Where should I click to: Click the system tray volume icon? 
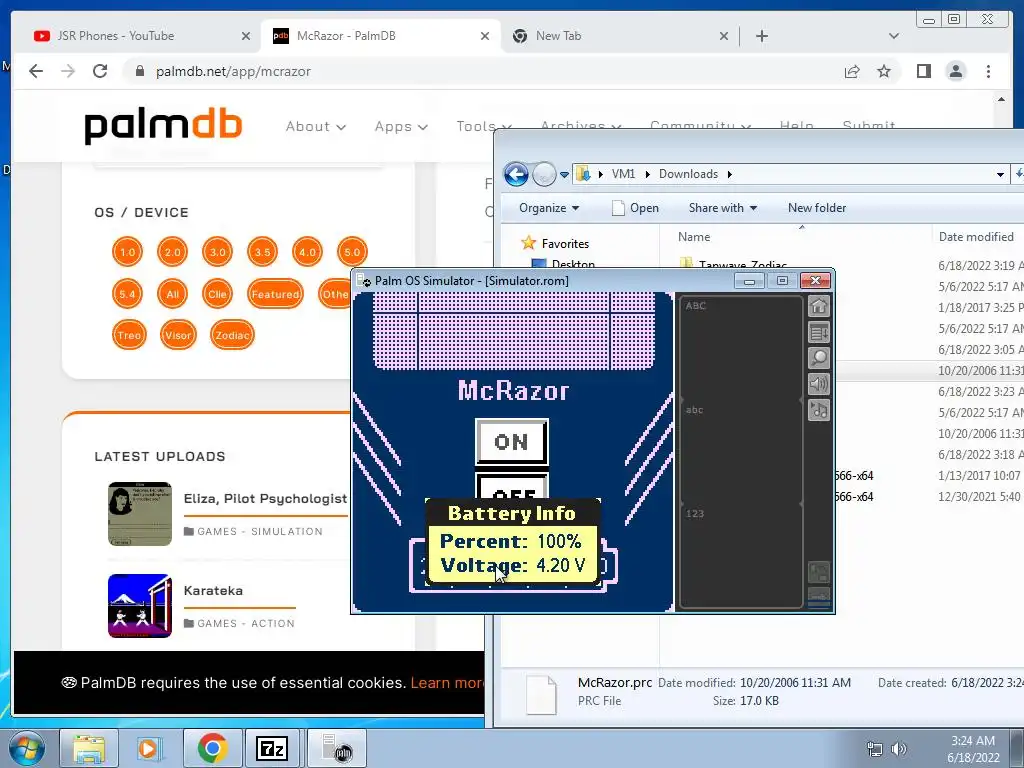(899, 749)
